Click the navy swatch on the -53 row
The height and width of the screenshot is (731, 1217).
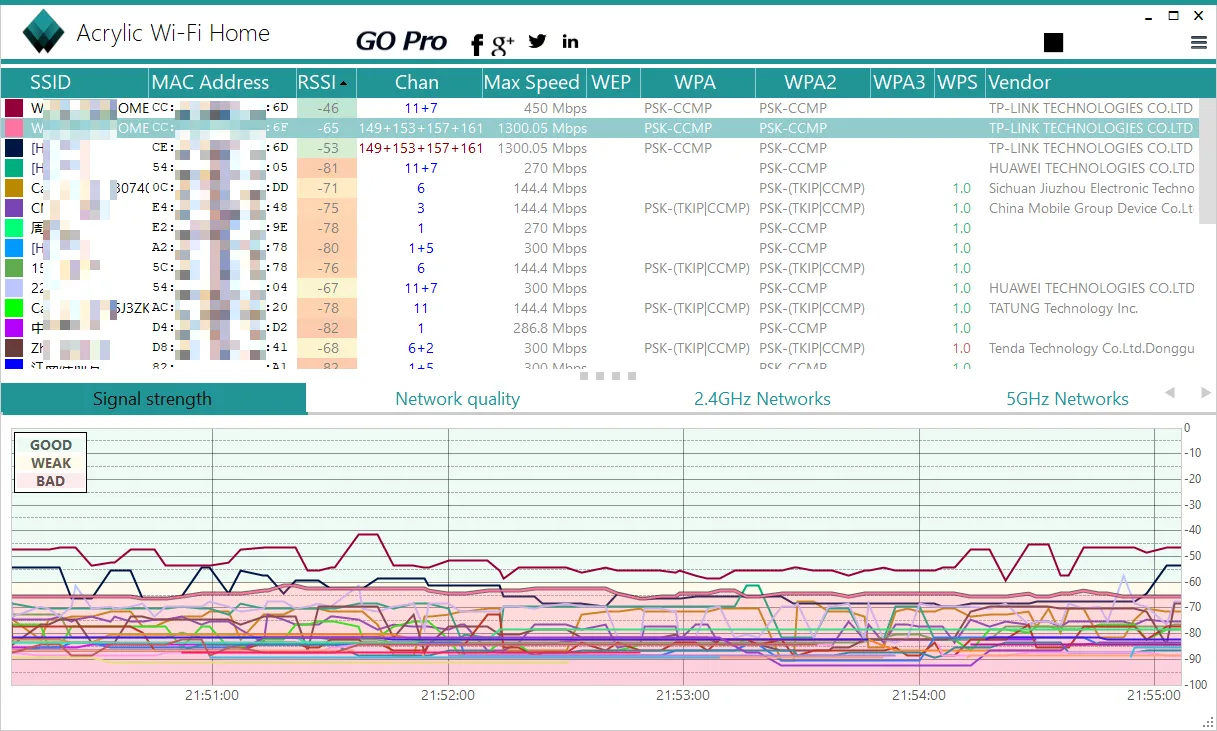tap(13, 148)
